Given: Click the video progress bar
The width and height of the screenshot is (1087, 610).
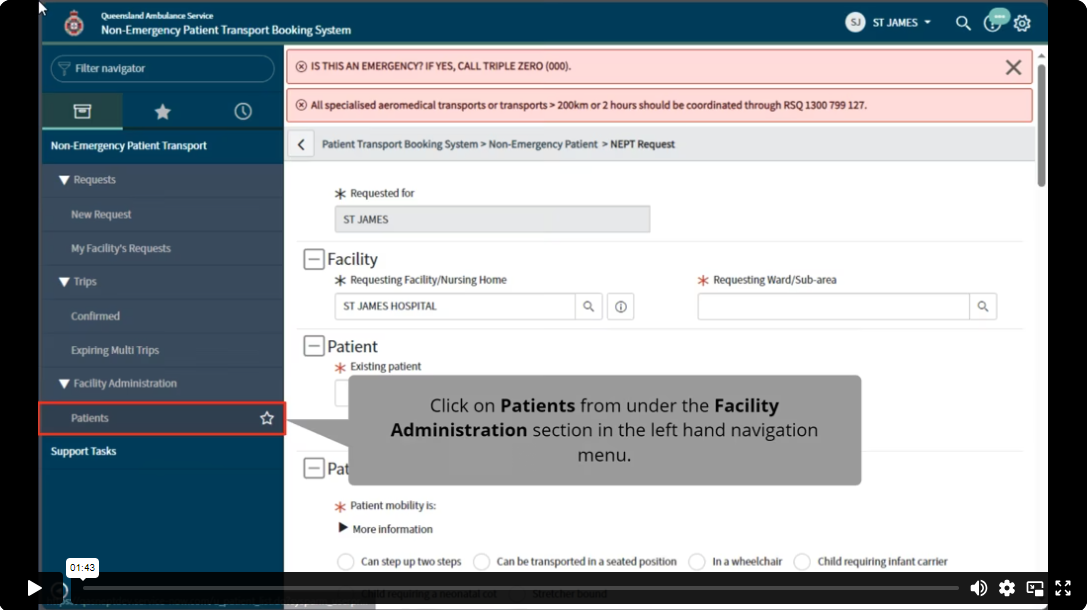Looking at the screenshot, I should point(520,589).
